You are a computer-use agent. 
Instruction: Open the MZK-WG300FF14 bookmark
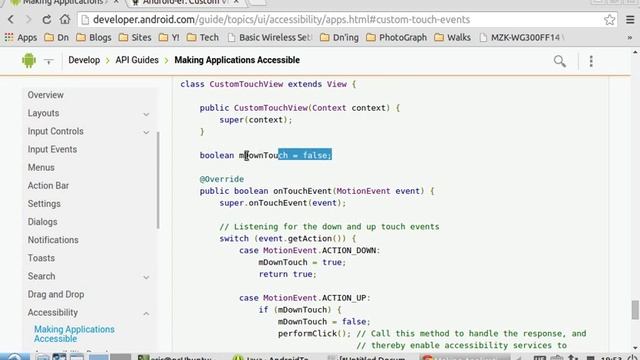(x=521, y=38)
